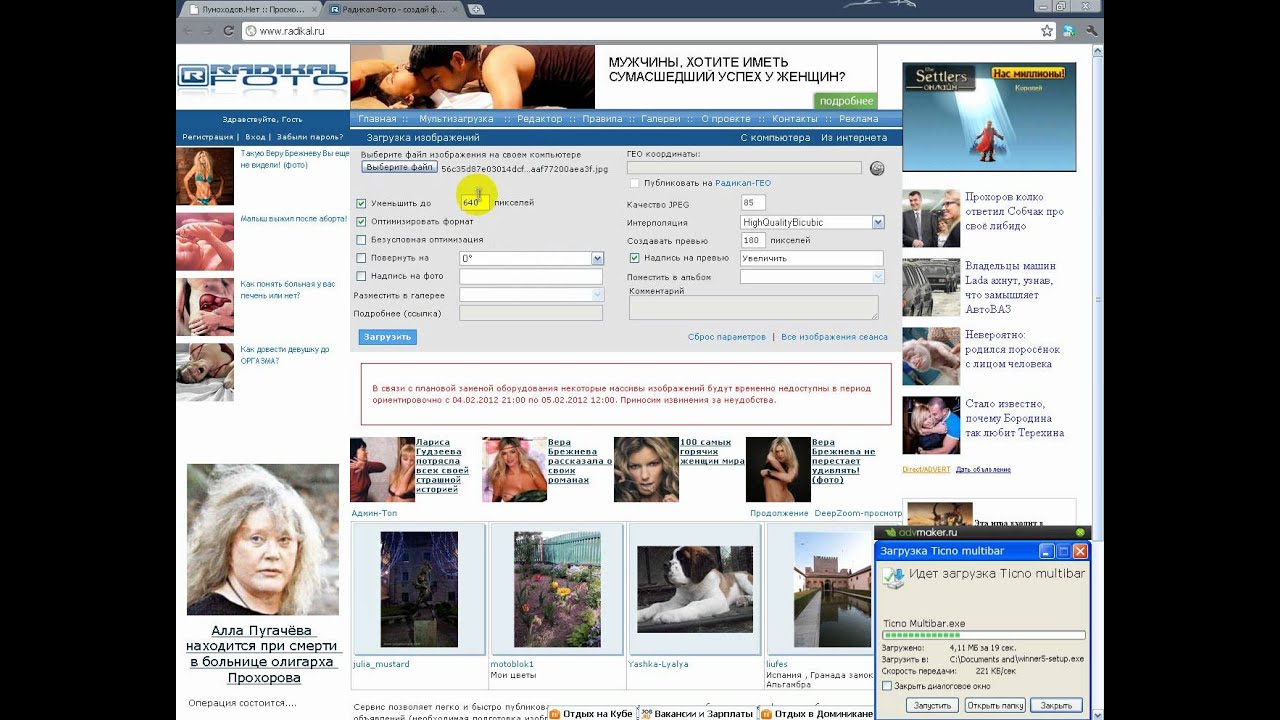Reload the radikal.ru page

[228, 31]
